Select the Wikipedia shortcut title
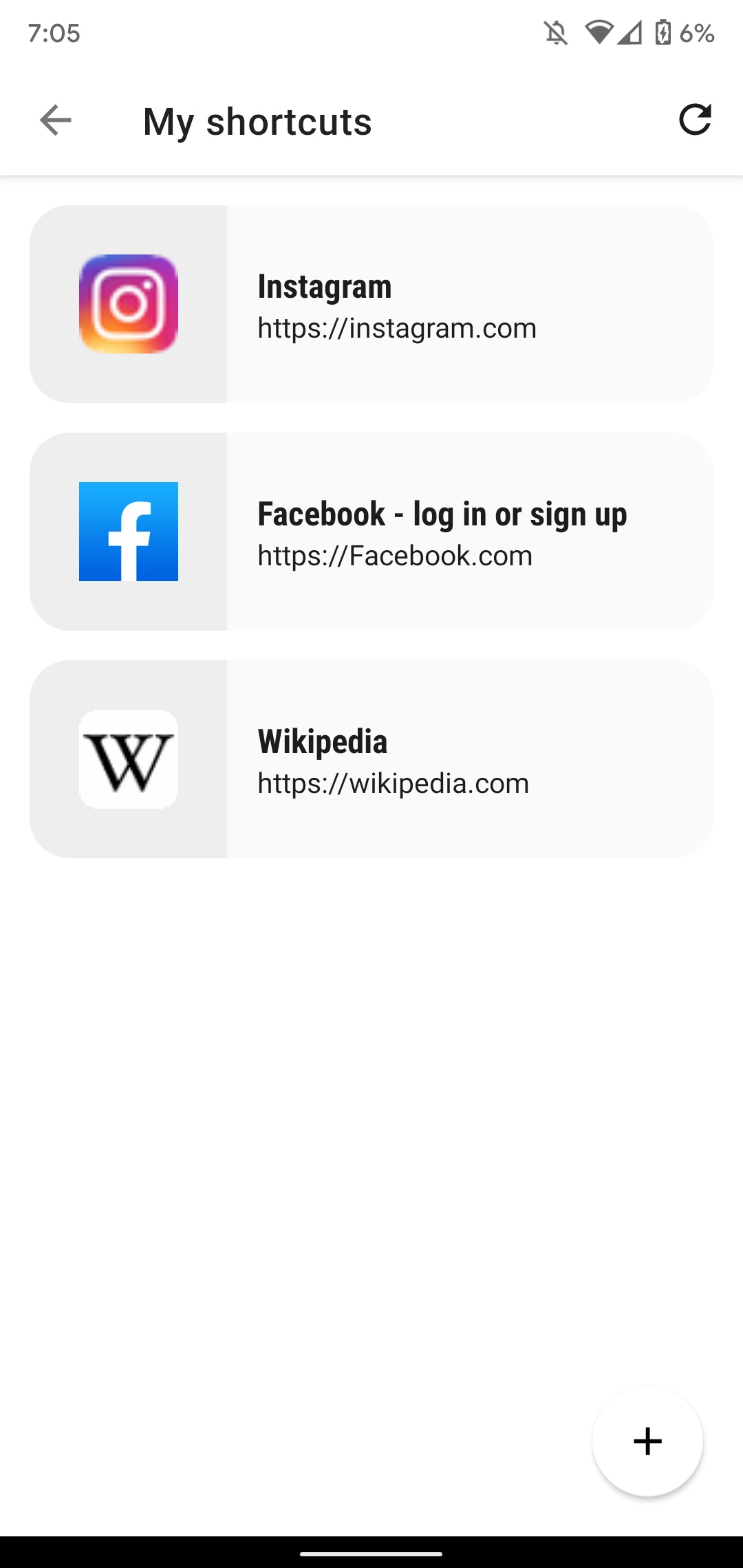This screenshot has width=743, height=1568. pos(323,741)
